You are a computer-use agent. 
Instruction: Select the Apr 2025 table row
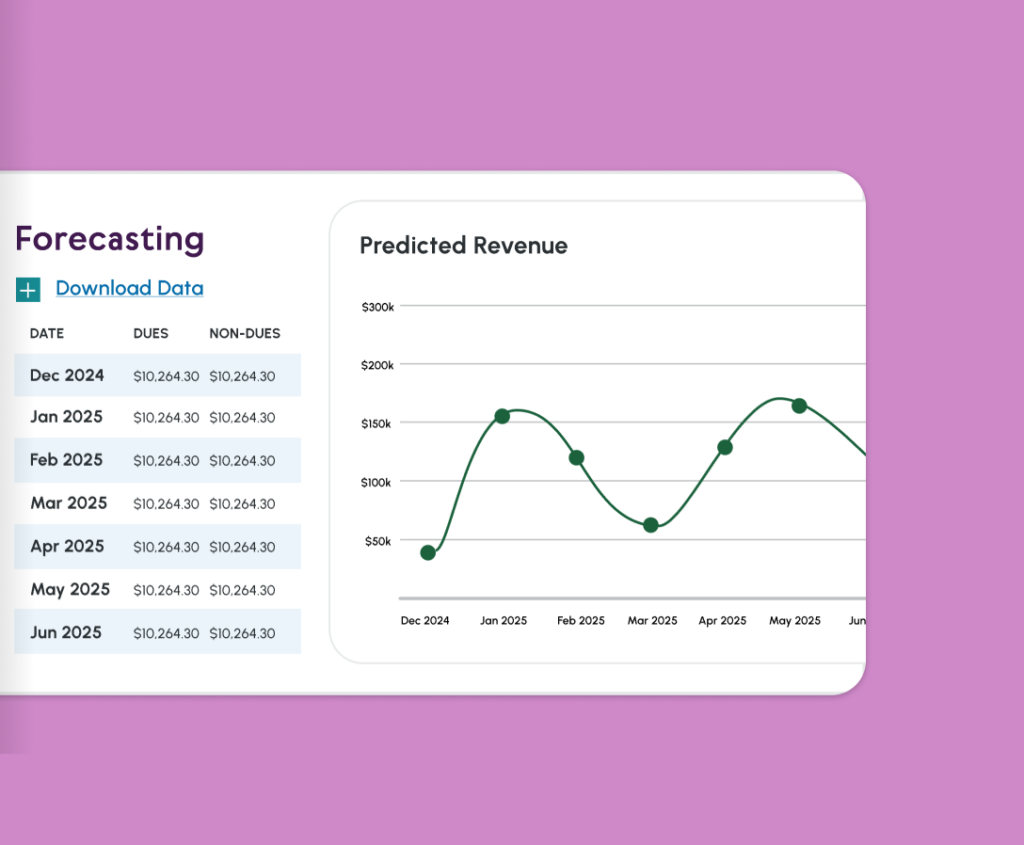[157, 546]
